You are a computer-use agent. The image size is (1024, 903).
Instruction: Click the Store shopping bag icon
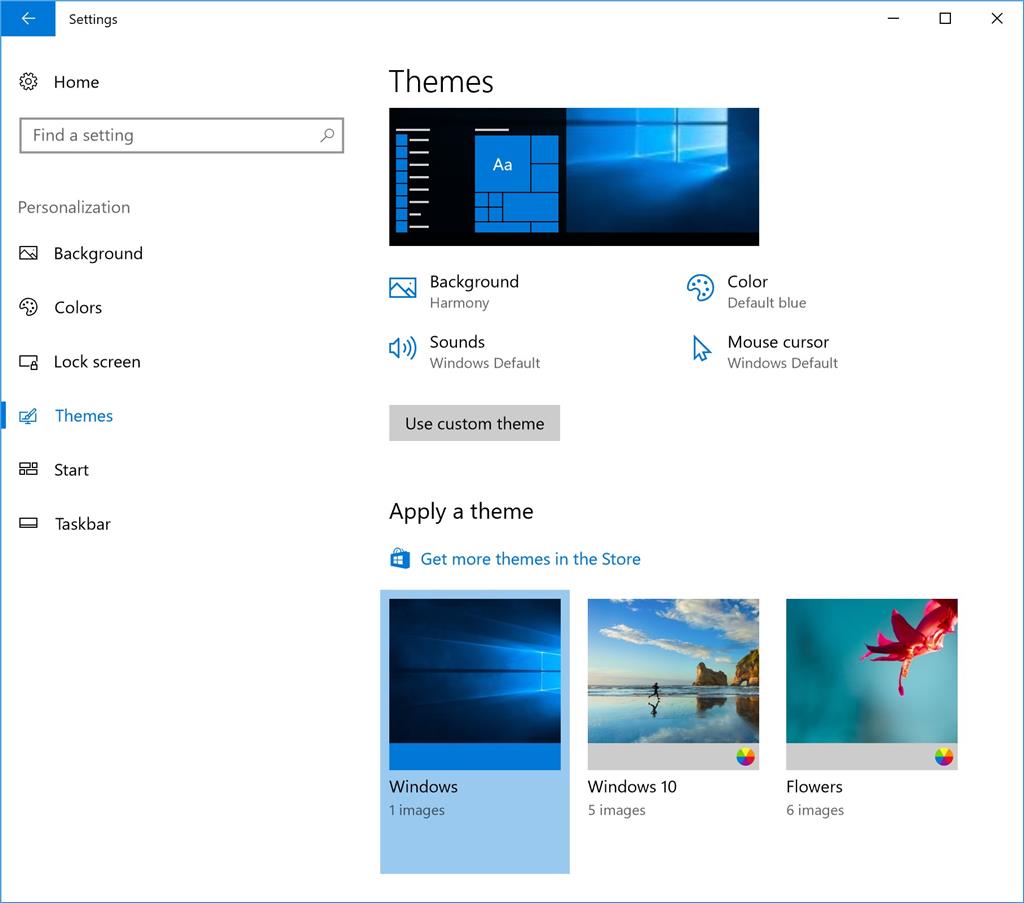tap(400, 559)
